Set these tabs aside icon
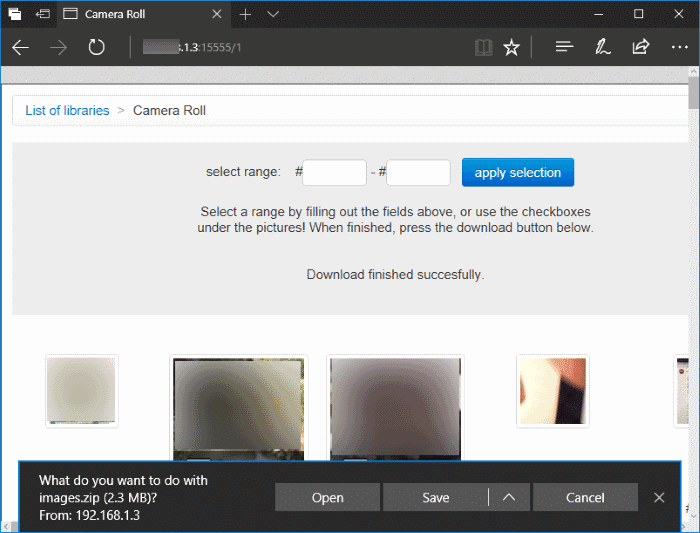The width and height of the screenshot is (700, 533). [43, 14]
